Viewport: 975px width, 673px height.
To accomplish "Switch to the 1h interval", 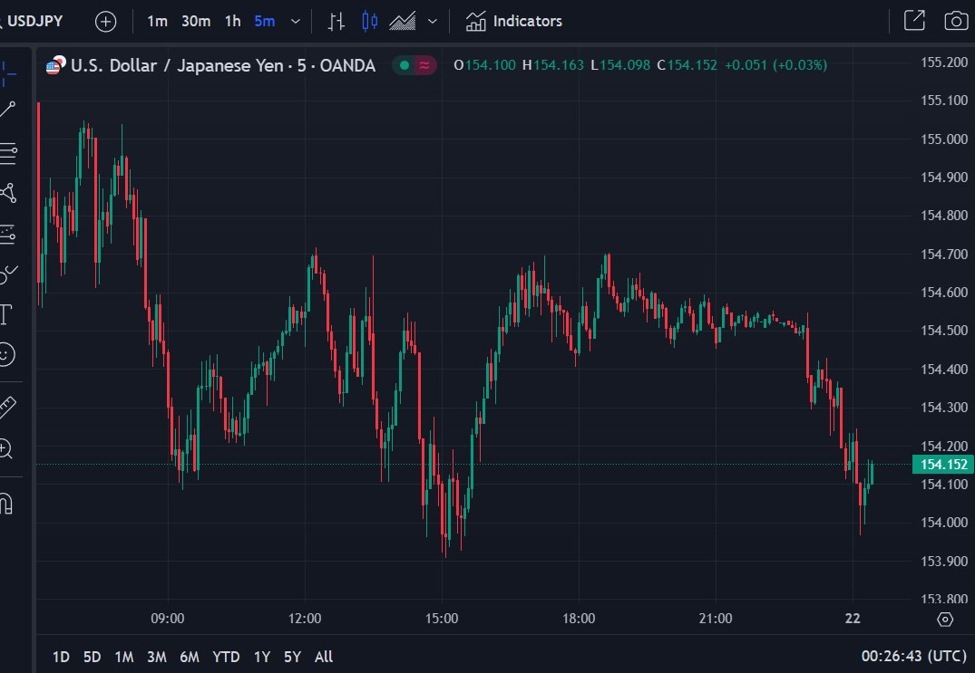I will pos(232,21).
